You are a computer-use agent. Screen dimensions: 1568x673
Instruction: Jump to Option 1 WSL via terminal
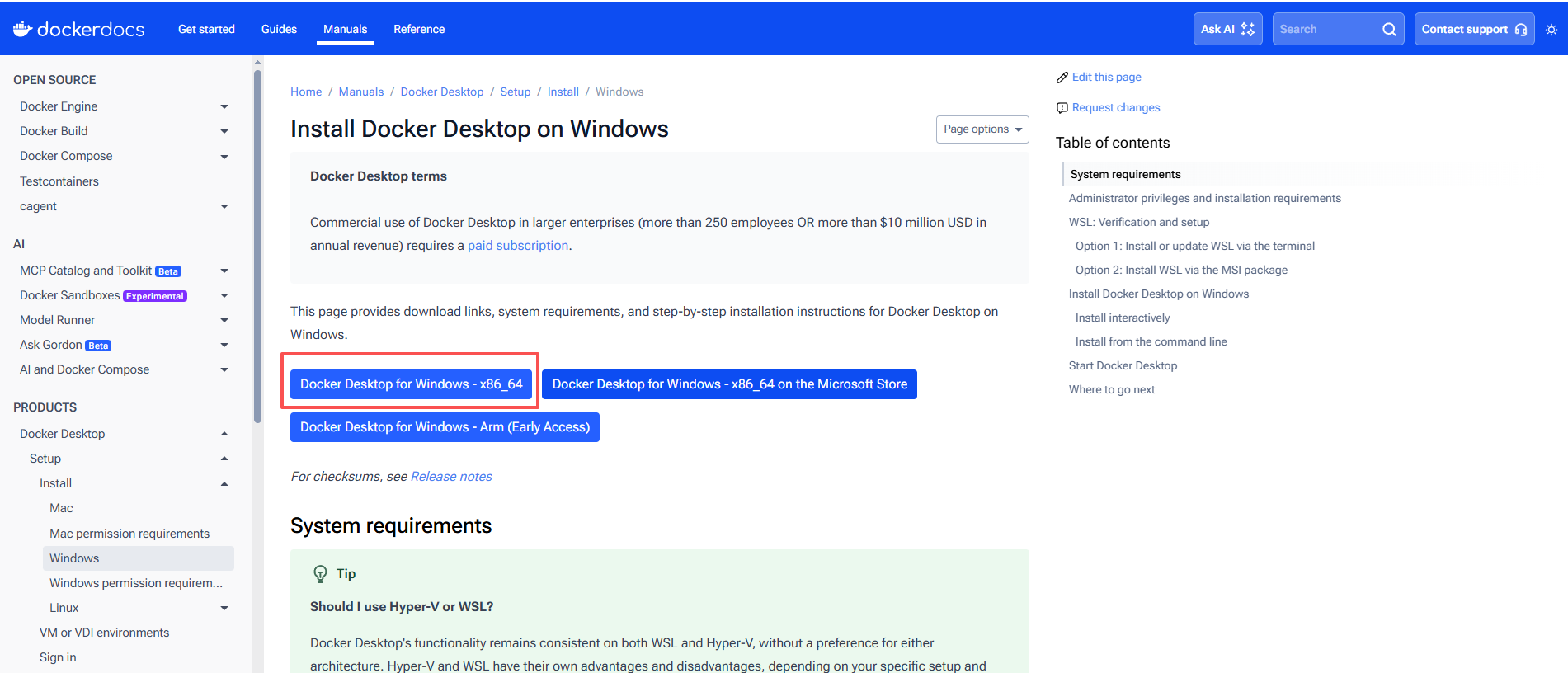tap(1195, 246)
